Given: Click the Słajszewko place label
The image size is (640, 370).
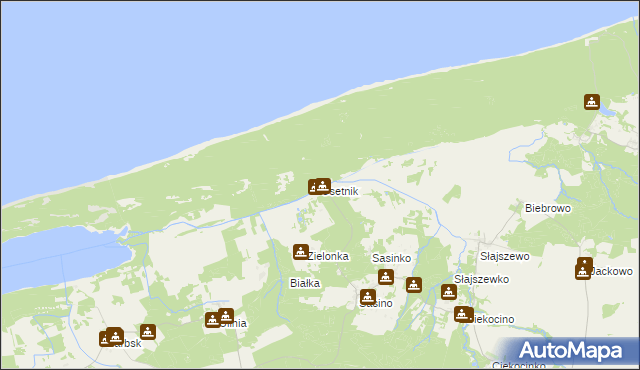Looking at the screenshot, I should click(x=482, y=279).
